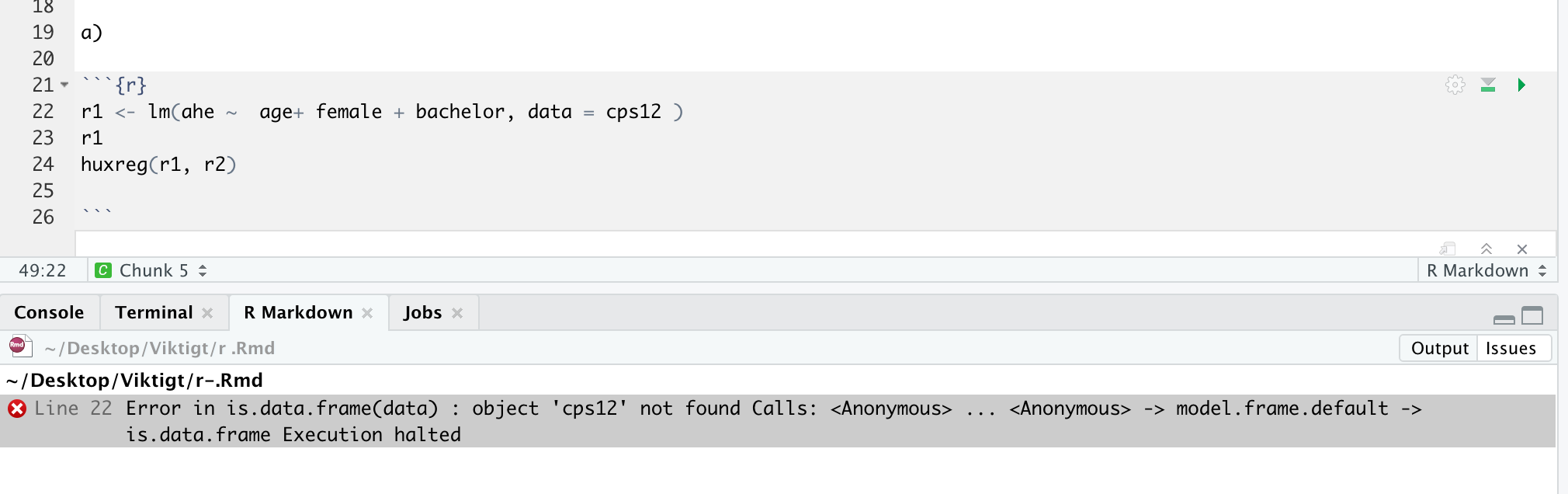Switch to the Console tab
This screenshot has width=1568, height=494.
coord(49,312)
